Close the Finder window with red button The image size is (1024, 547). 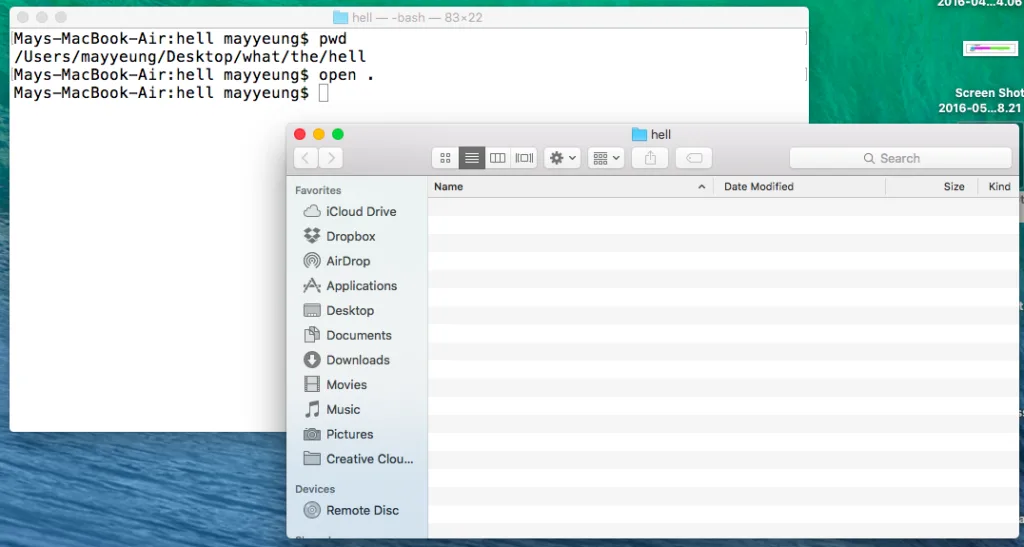click(300, 134)
